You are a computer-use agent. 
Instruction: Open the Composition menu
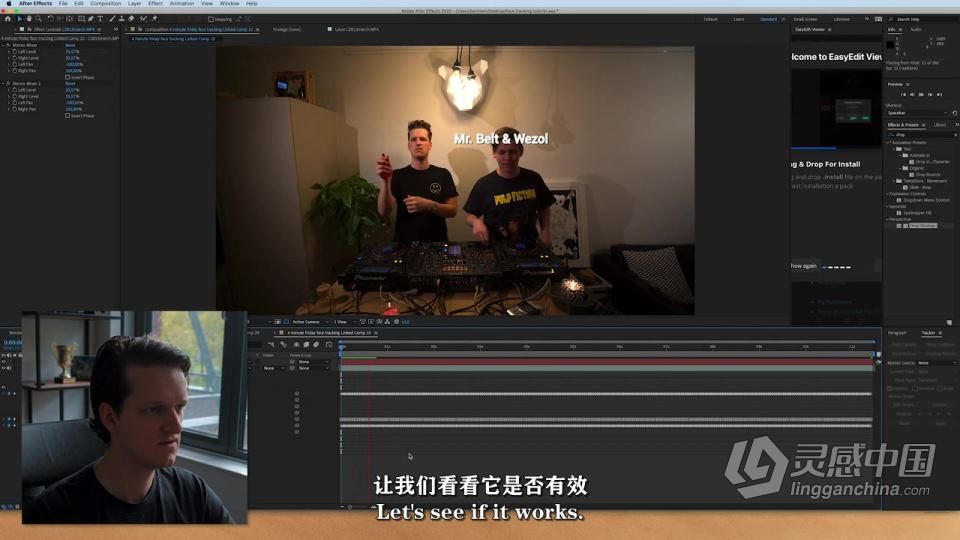pos(105,4)
